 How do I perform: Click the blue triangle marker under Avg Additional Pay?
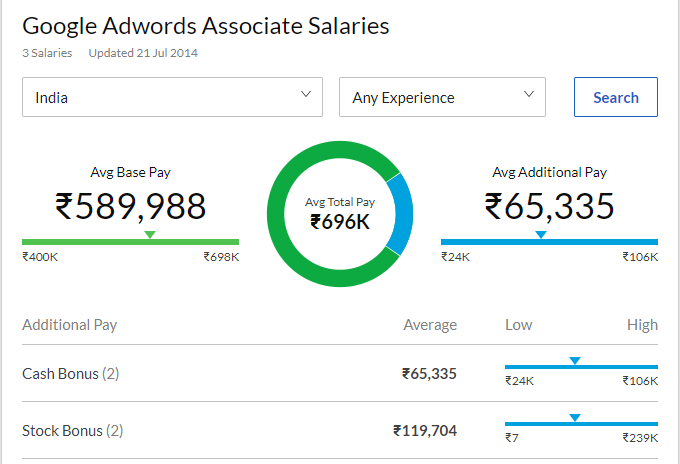click(x=541, y=234)
